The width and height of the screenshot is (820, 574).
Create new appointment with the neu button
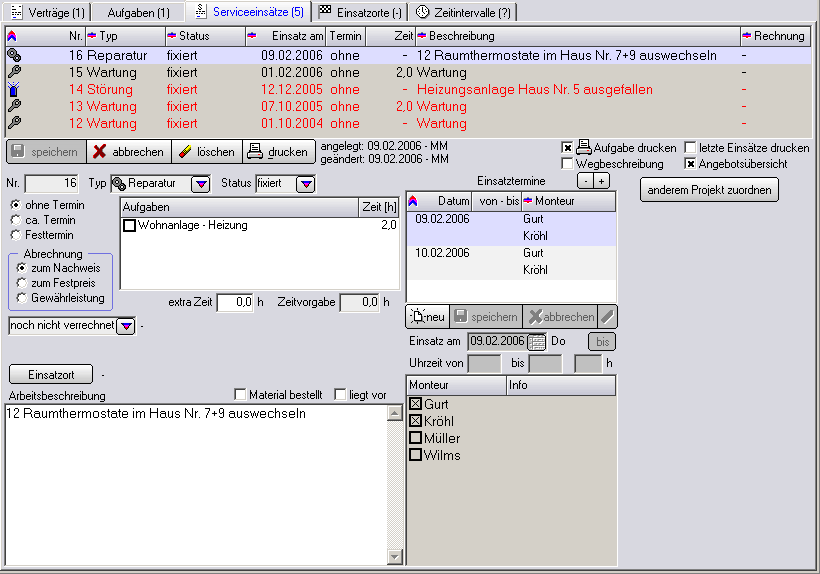[426, 316]
